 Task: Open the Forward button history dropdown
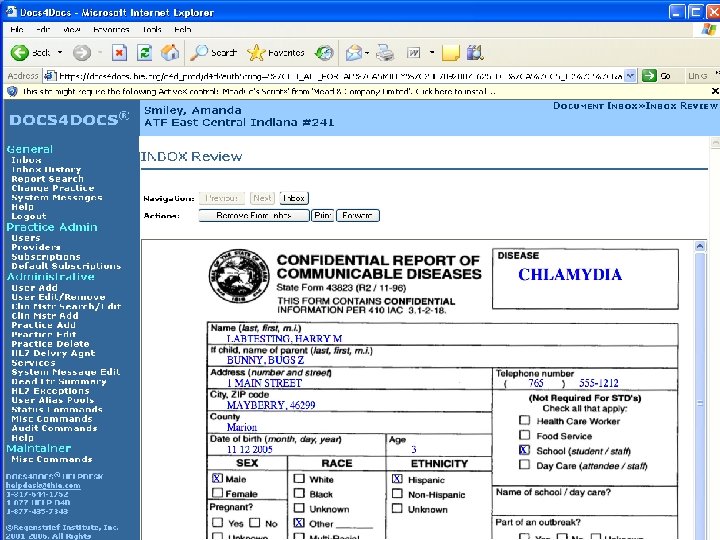100,53
